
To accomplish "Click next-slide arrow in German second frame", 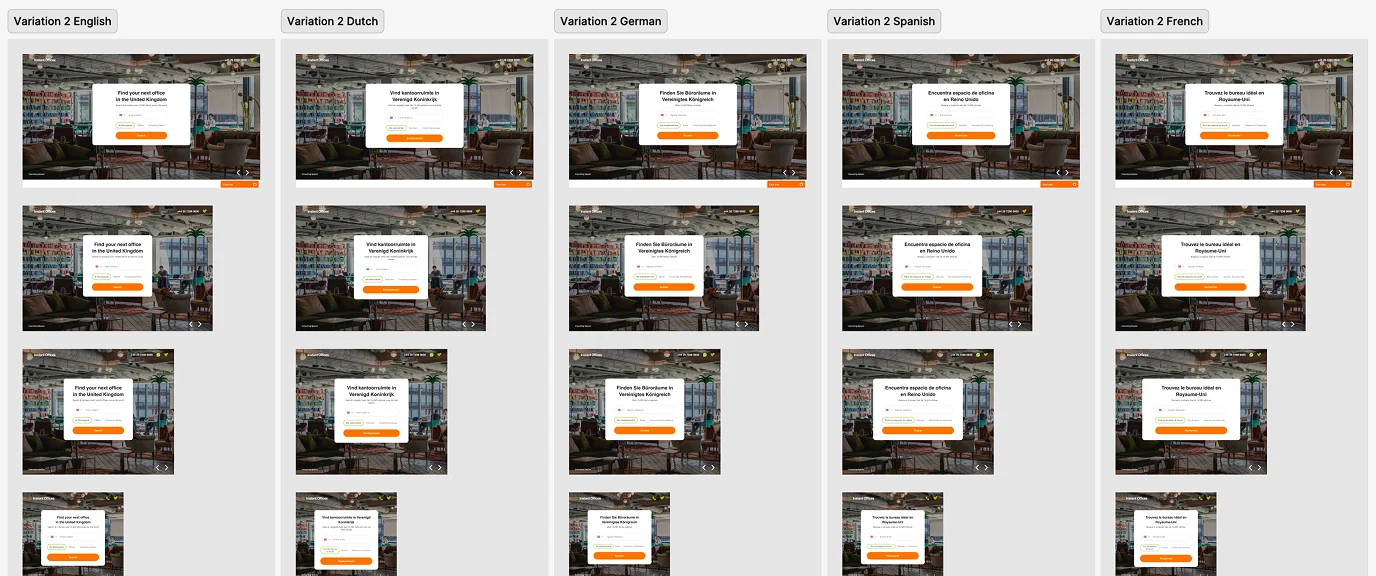I will pos(746,324).
